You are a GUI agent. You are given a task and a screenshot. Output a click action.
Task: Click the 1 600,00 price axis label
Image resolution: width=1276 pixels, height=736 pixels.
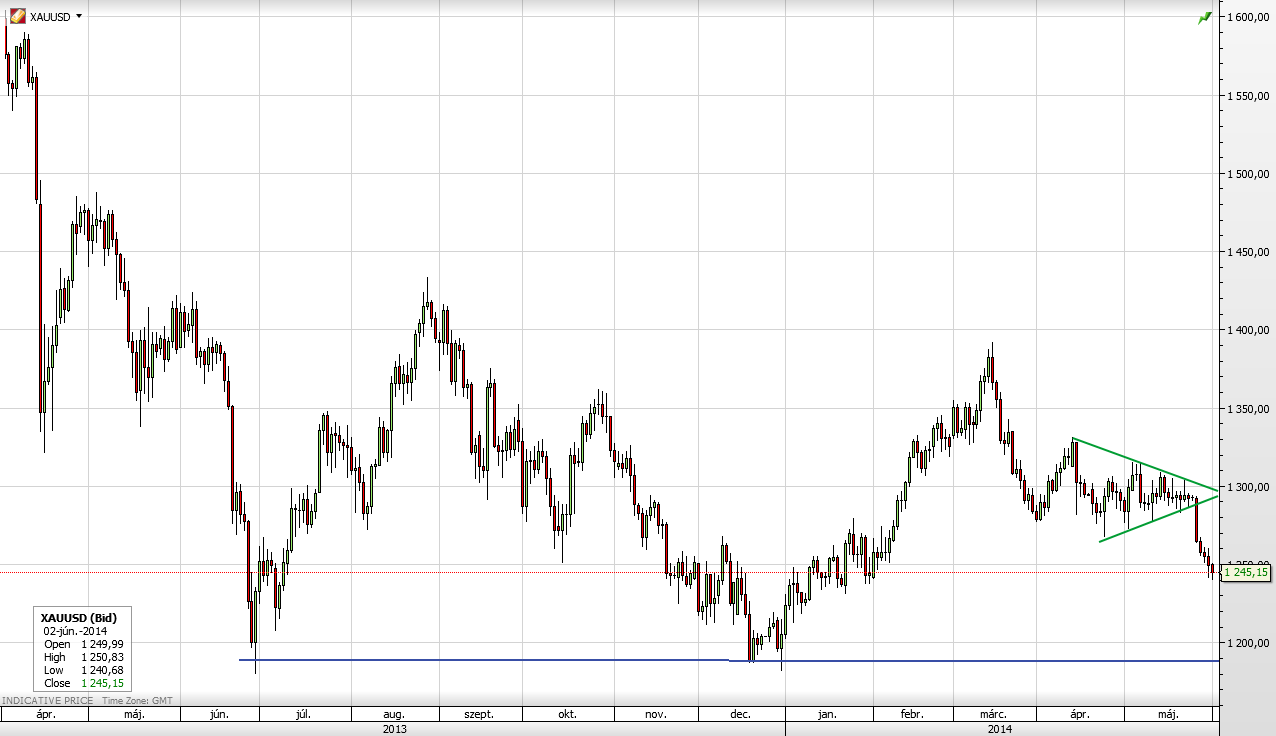1250,17
